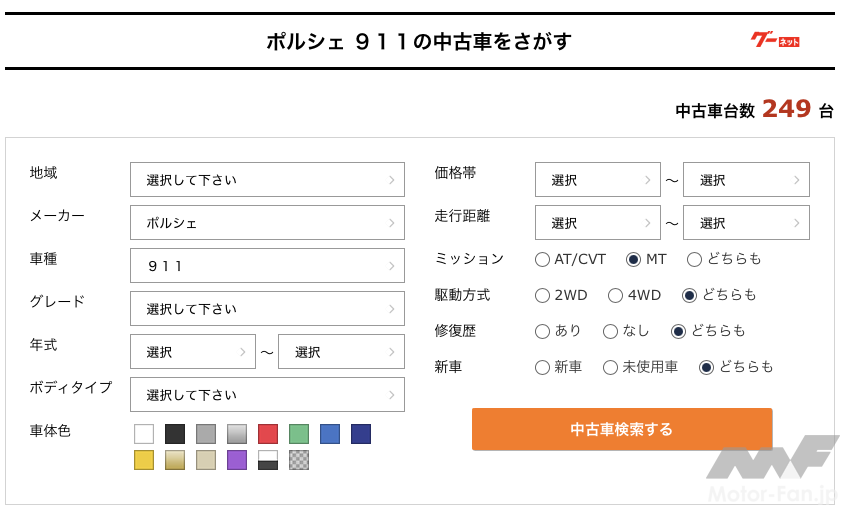This screenshot has height=515, width=850.
Task: Select the green body color swatch
Action: (x=299, y=434)
